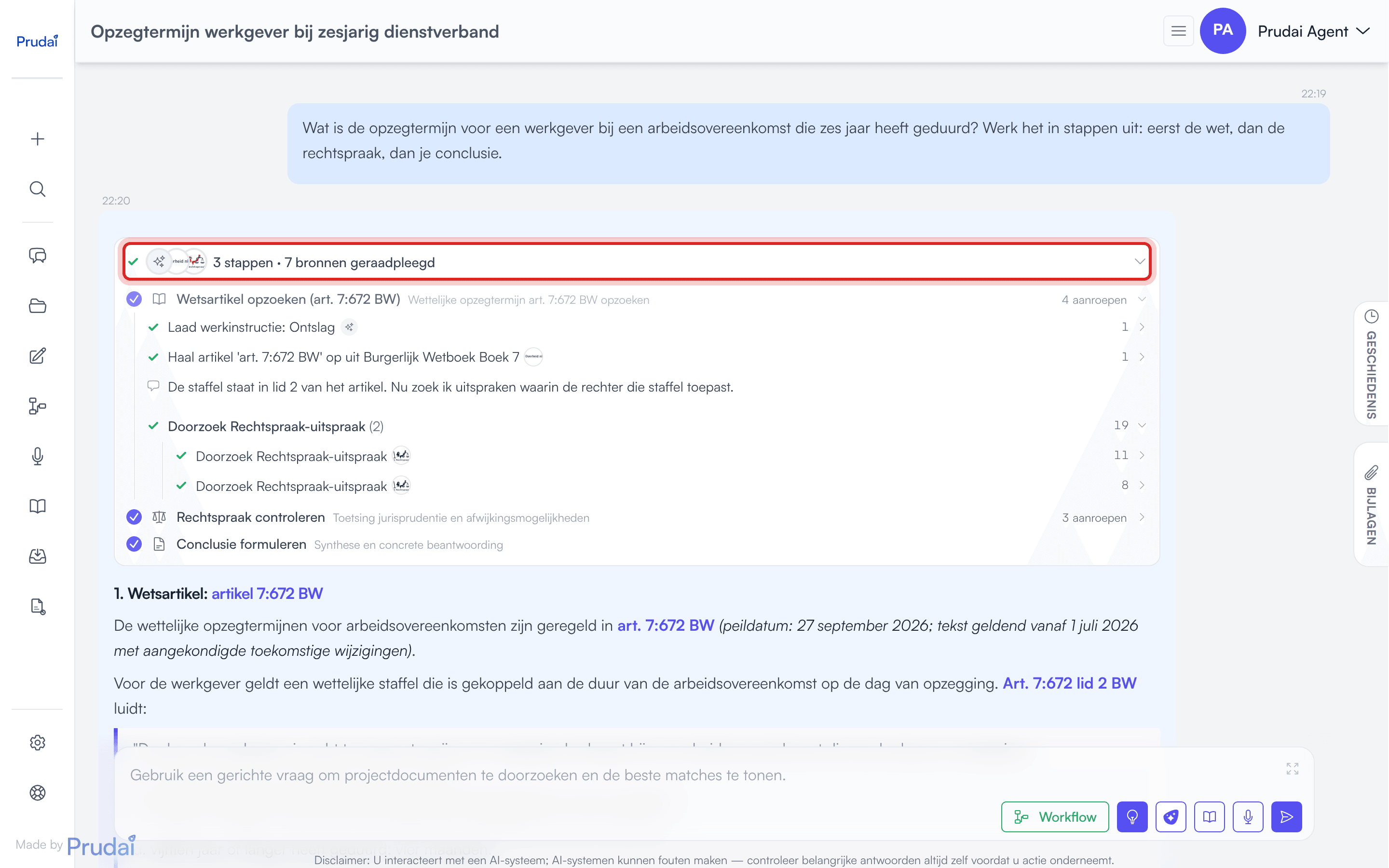The height and width of the screenshot is (868, 1389).
Task: Open the projects folder icon in sidebar
Action: pyautogui.click(x=37, y=306)
